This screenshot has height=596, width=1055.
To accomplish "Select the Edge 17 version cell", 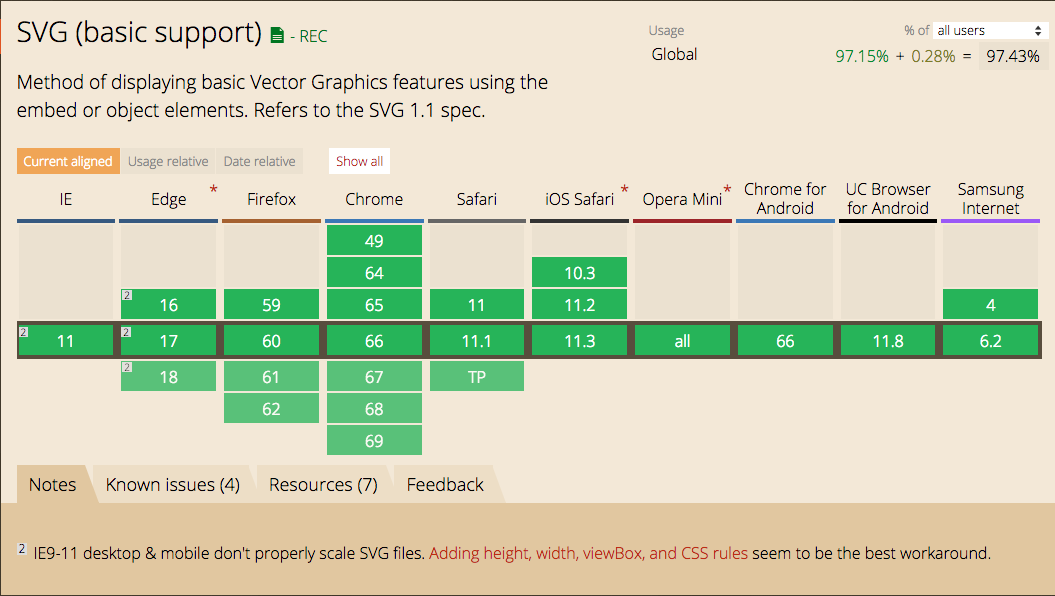I will point(168,340).
